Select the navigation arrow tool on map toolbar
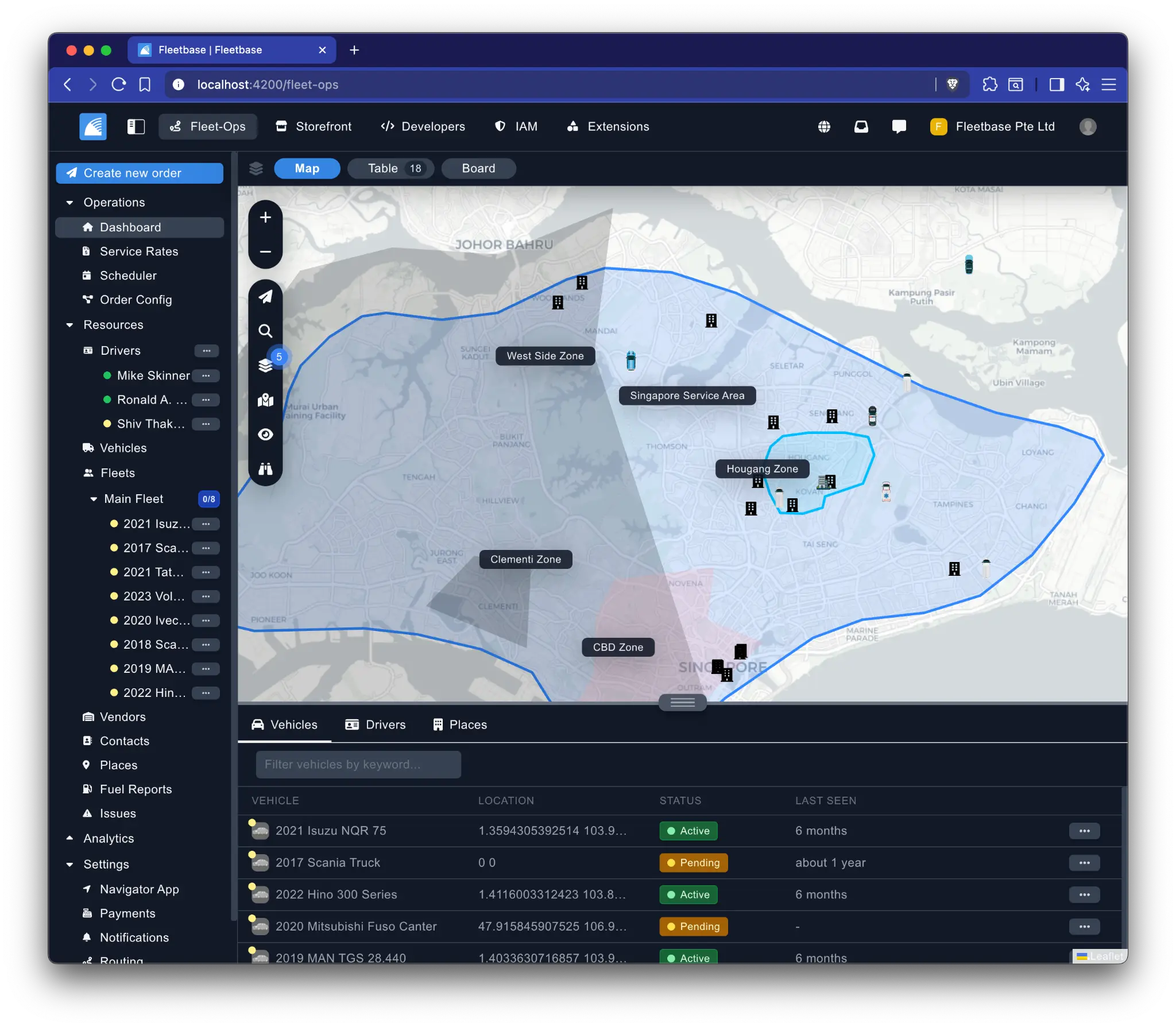Viewport: 1176px width, 1027px height. [x=266, y=297]
